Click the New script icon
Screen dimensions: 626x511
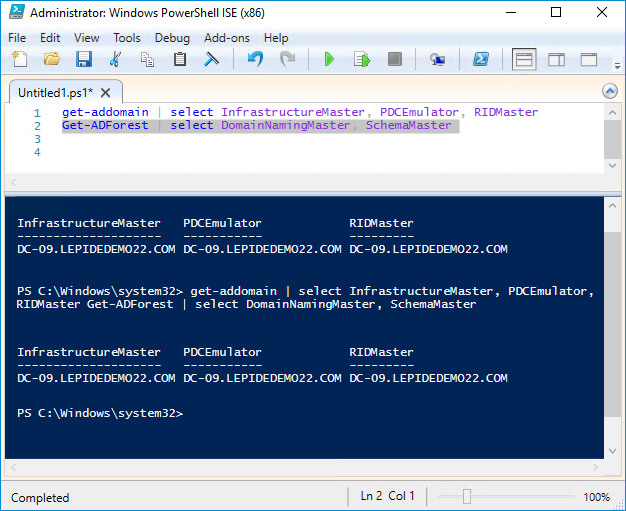tap(20, 59)
